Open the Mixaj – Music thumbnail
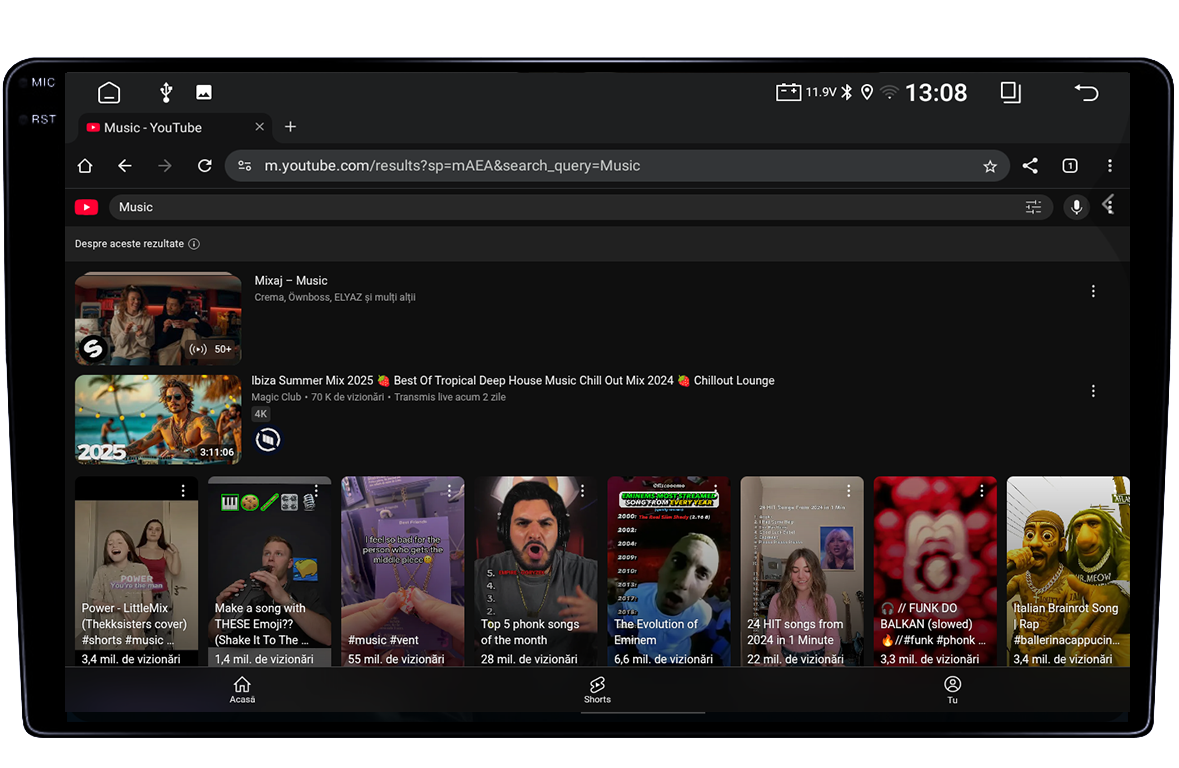Viewport: 1179px width, 768px height. pyautogui.click(x=158, y=319)
